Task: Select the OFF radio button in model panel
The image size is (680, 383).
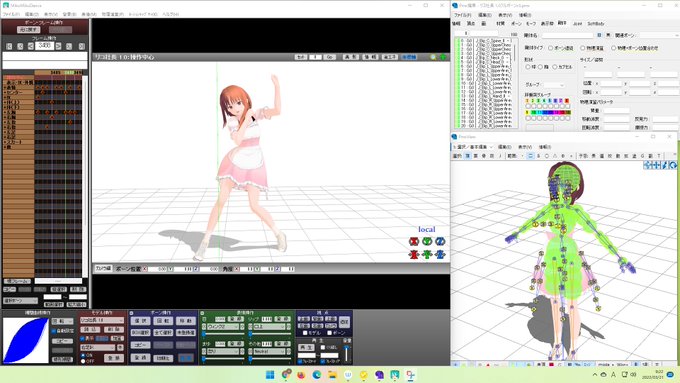Action: [x=83, y=360]
